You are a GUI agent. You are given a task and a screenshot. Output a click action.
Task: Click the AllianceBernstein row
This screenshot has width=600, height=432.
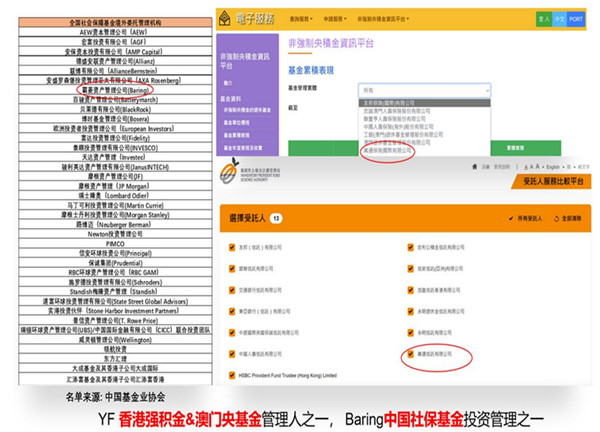115,70
